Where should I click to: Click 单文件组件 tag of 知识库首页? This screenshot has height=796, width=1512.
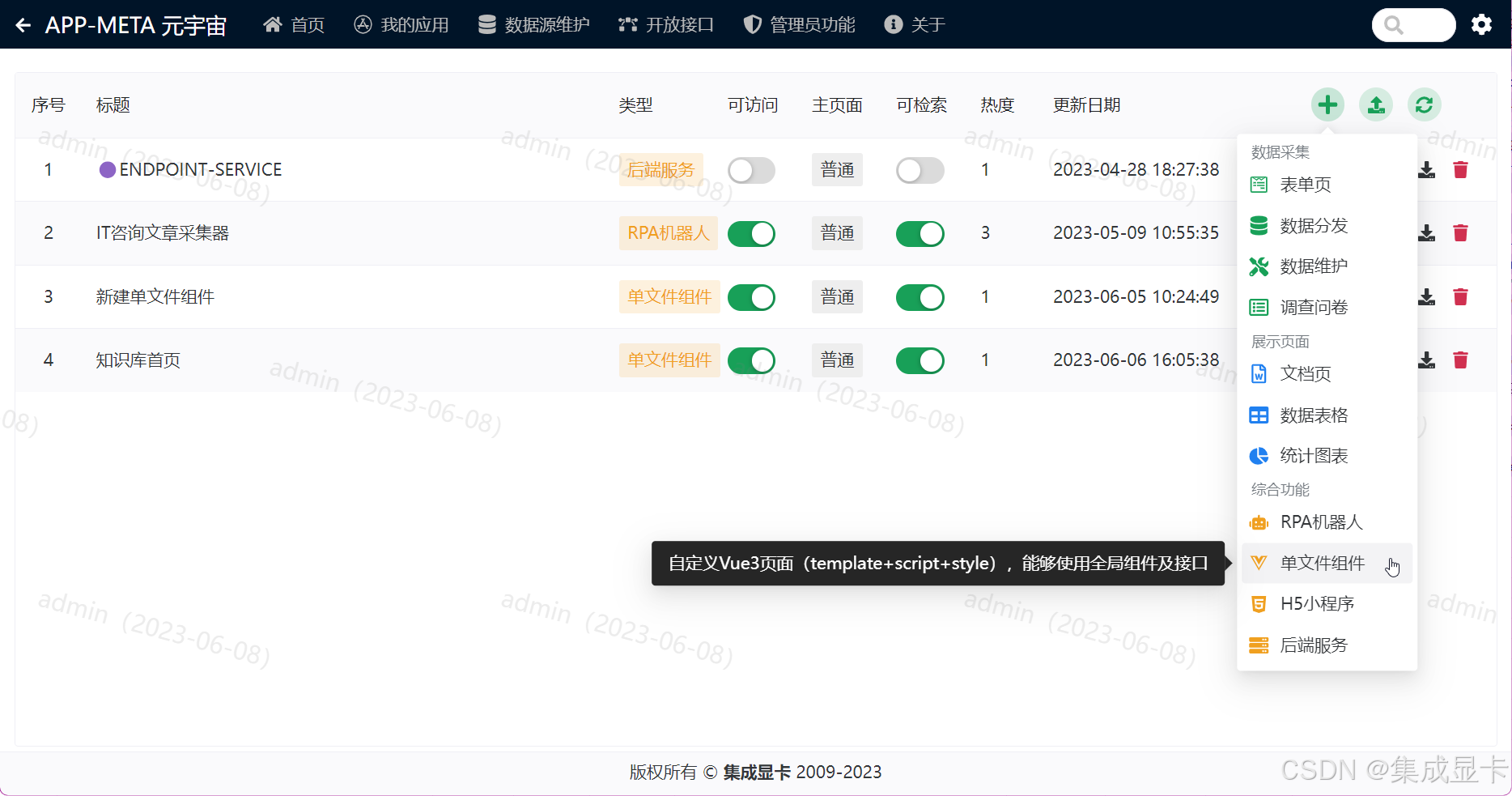[669, 360]
